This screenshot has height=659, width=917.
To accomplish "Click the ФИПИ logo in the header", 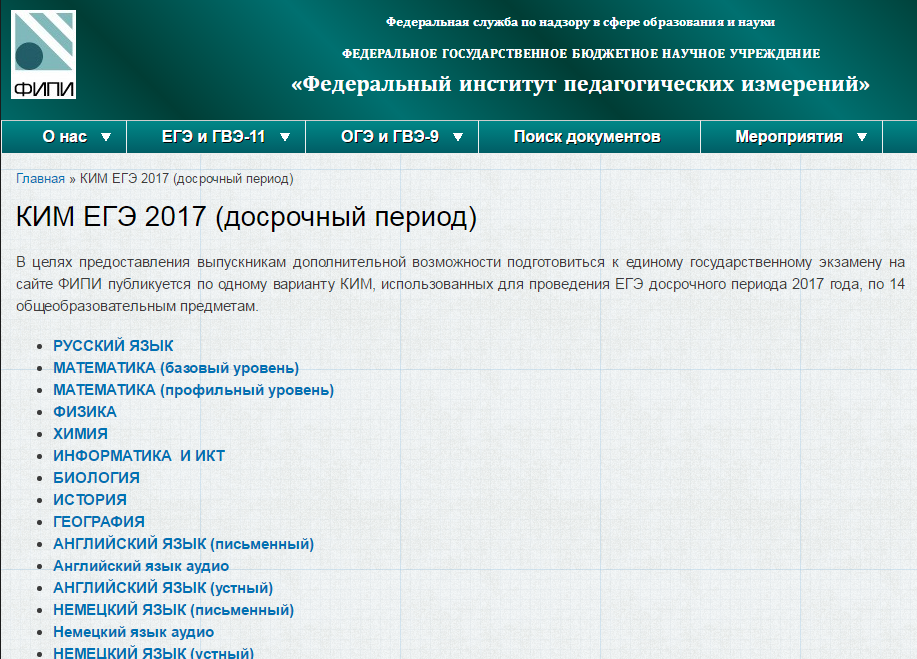I will [43, 54].
